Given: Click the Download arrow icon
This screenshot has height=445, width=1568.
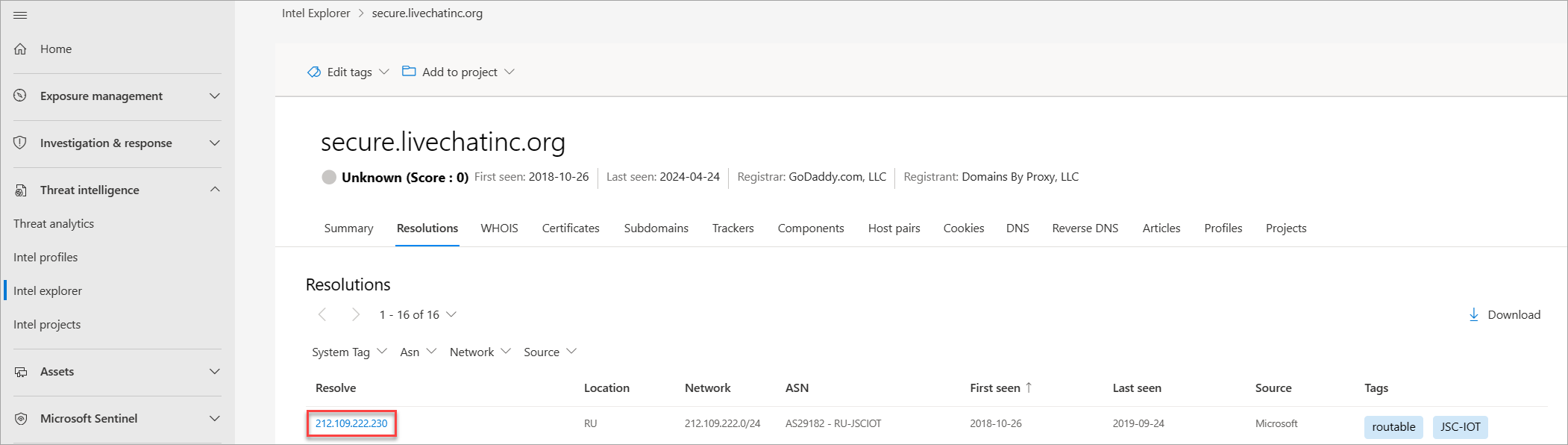Looking at the screenshot, I should [x=1473, y=315].
